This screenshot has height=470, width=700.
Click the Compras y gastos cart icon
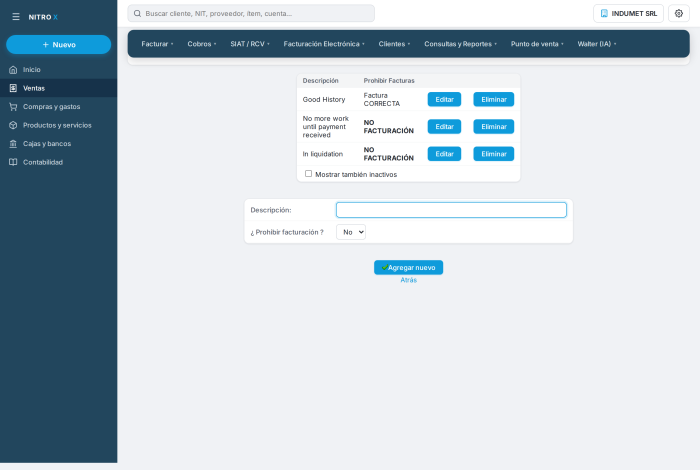pyautogui.click(x=13, y=107)
